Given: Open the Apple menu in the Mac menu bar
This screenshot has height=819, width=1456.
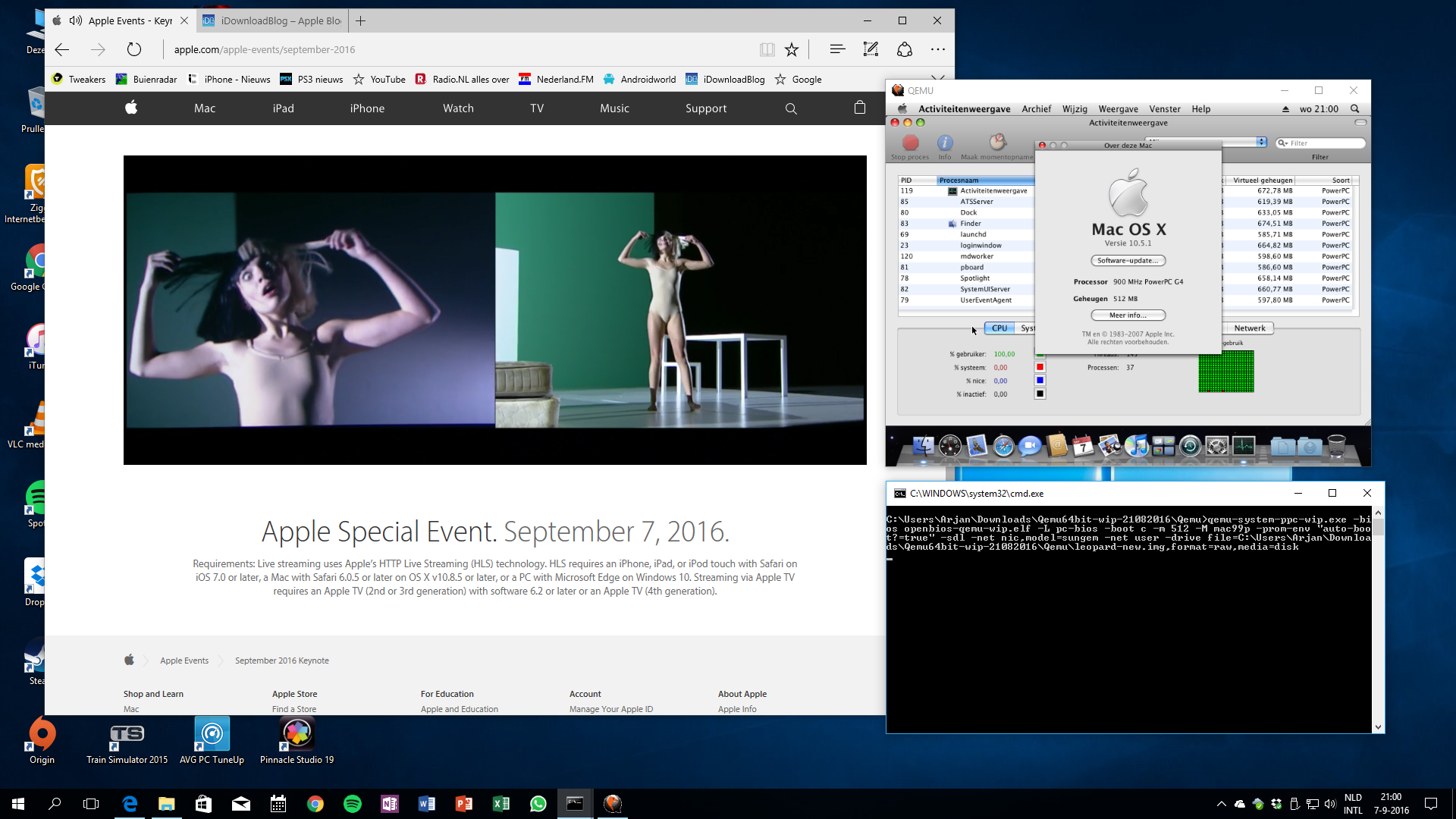Looking at the screenshot, I should [x=902, y=108].
